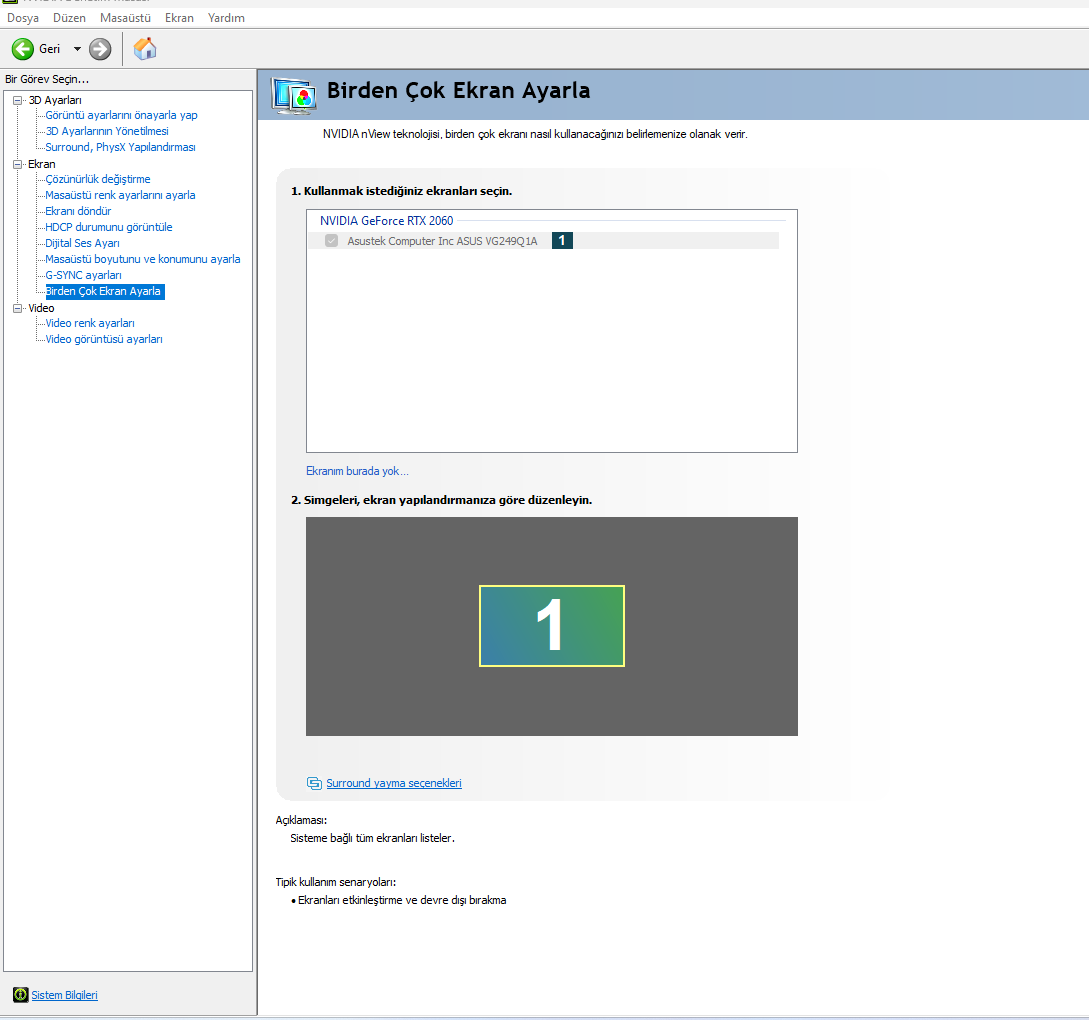The height and width of the screenshot is (1020, 1089).
Task: Open Görüntü ayarlarını önayarla yap
Action: pos(122,115)
